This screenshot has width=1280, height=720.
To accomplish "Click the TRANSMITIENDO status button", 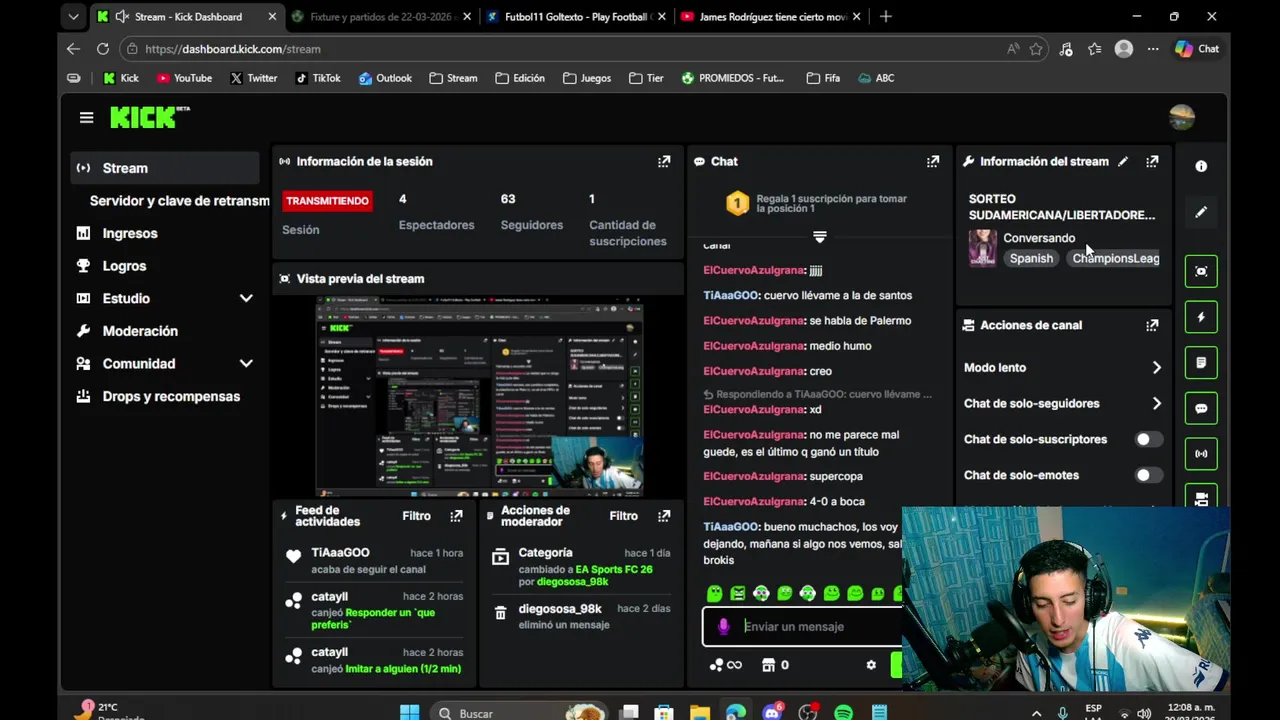I will [327, 201].
